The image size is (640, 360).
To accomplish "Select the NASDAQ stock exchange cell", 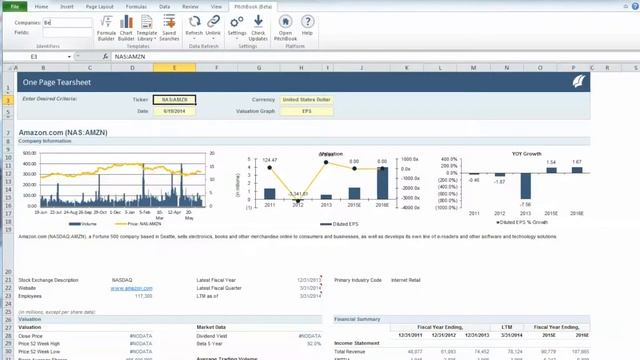I will [122, 280].
